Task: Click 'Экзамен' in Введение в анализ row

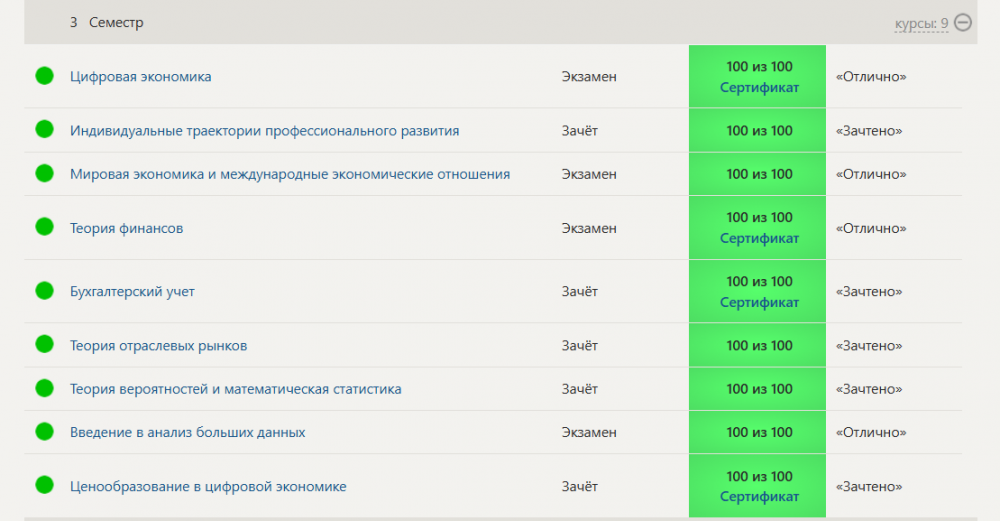Action: tap(589, 432)
